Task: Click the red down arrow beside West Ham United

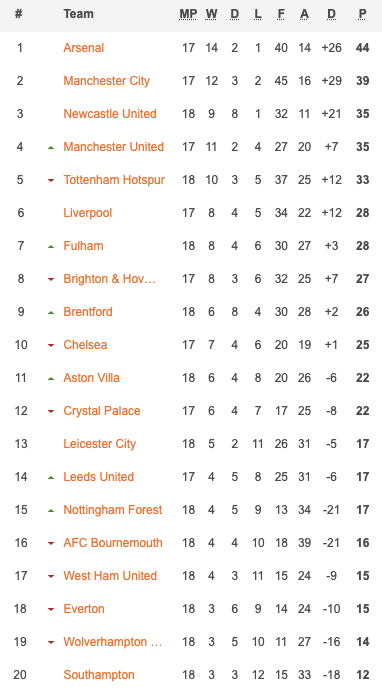Action: [x=51, y=576]
